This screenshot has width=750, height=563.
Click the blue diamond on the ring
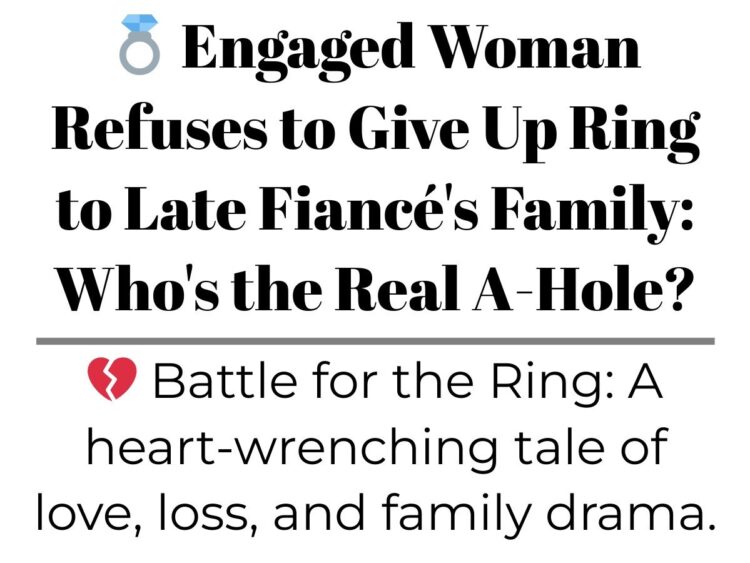pos(139,24)
